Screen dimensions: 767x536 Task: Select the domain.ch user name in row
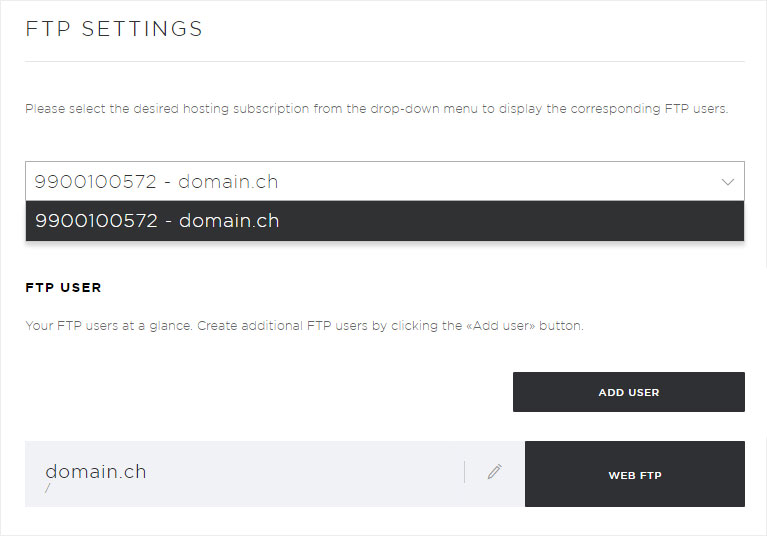pos(96,472)
